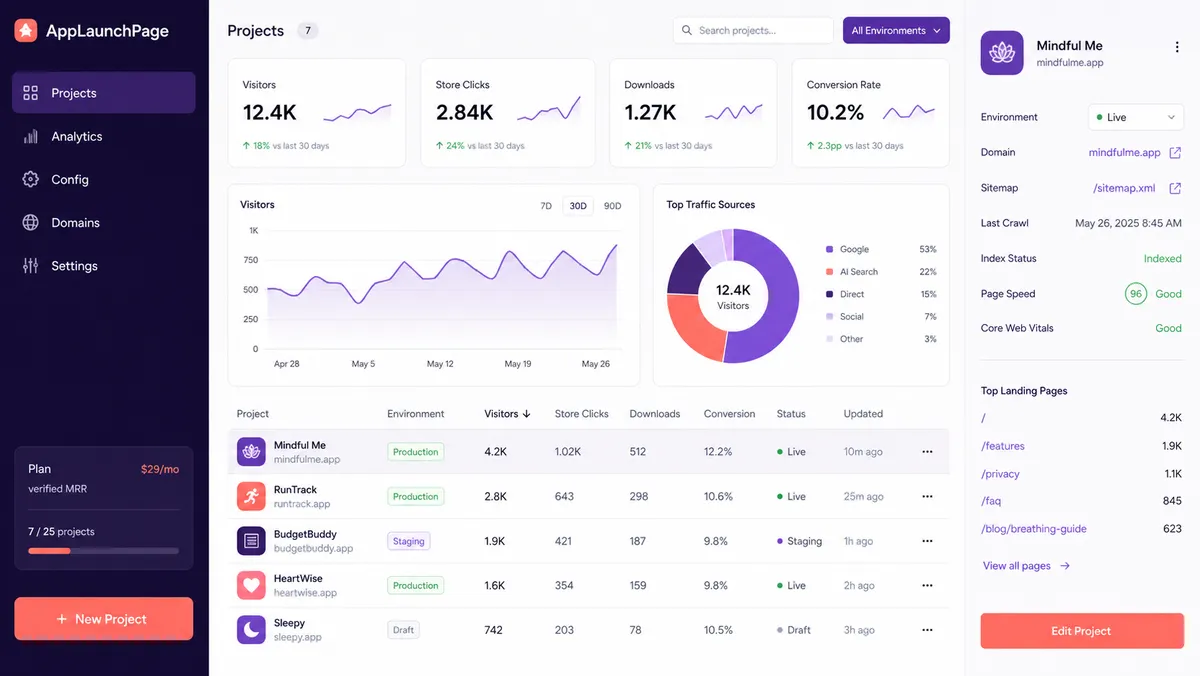Viewport: 1200px width, 676px height.
Task: Select the 90D range toggle
Action: tap(612, 206)
